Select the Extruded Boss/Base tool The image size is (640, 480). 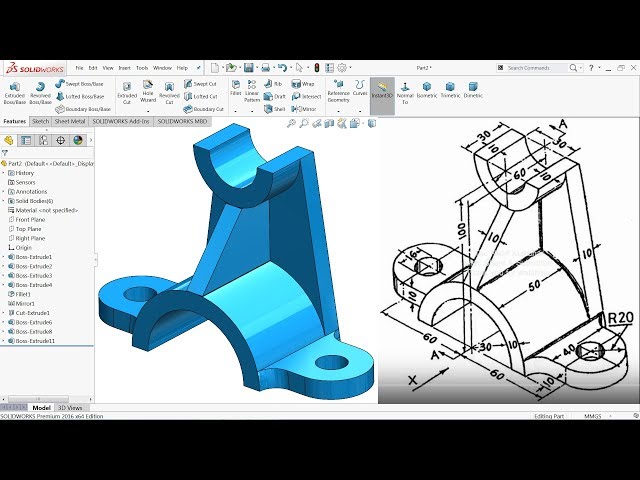pos(15,93)
